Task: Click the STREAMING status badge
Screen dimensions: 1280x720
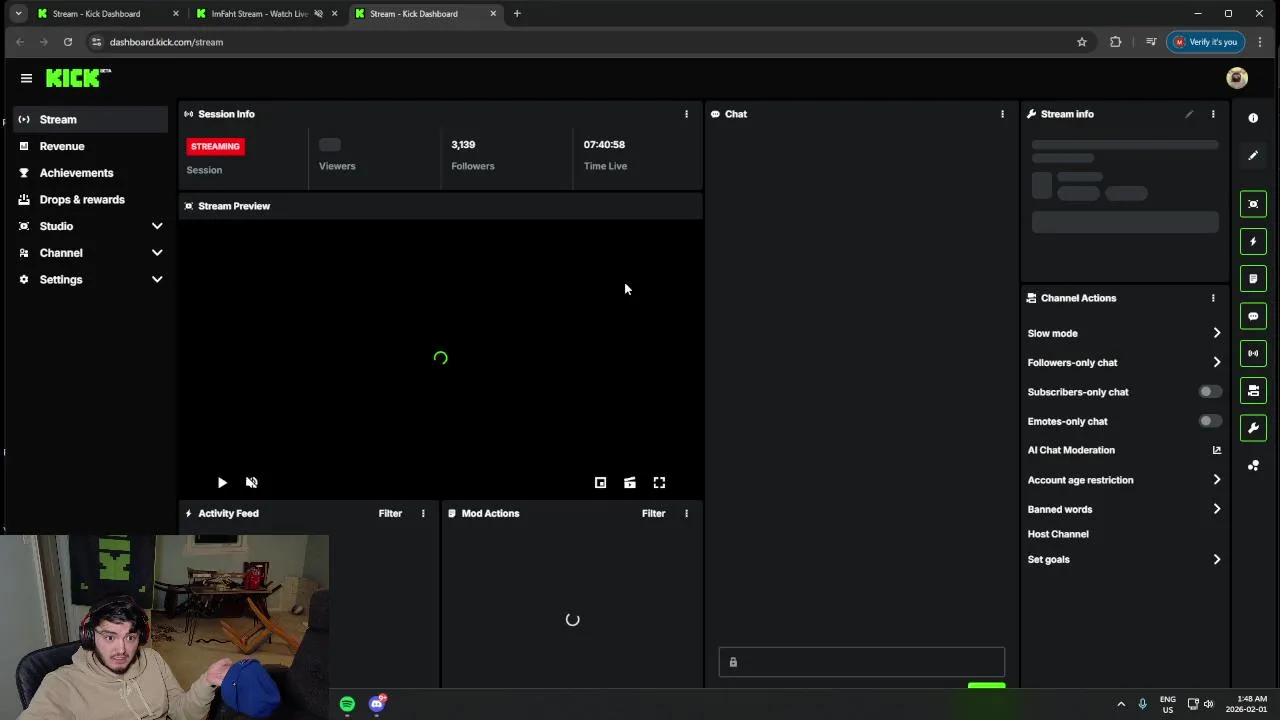Action: tap(215, 146)
